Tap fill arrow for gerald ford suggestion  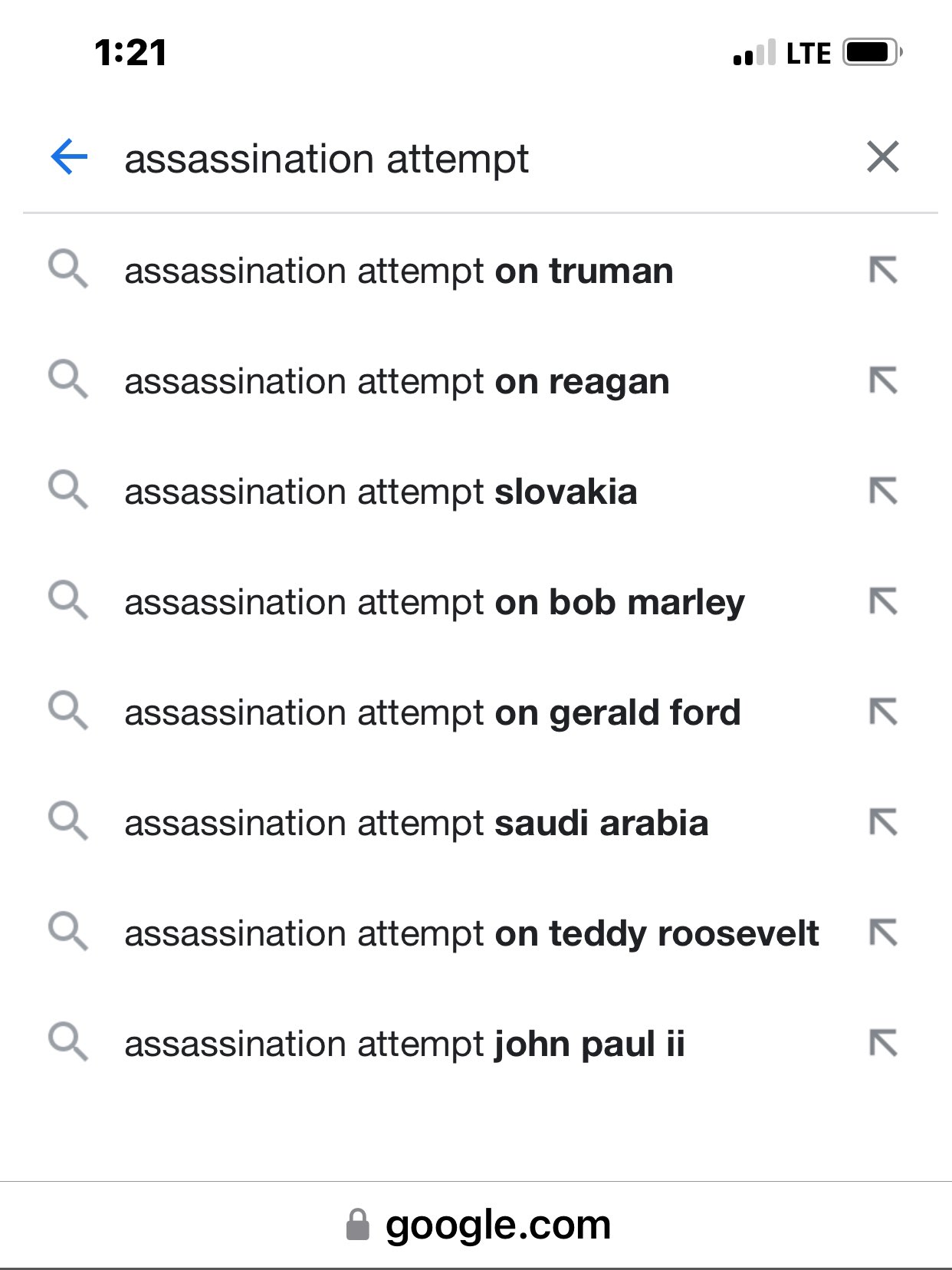[x=883, y=712]
